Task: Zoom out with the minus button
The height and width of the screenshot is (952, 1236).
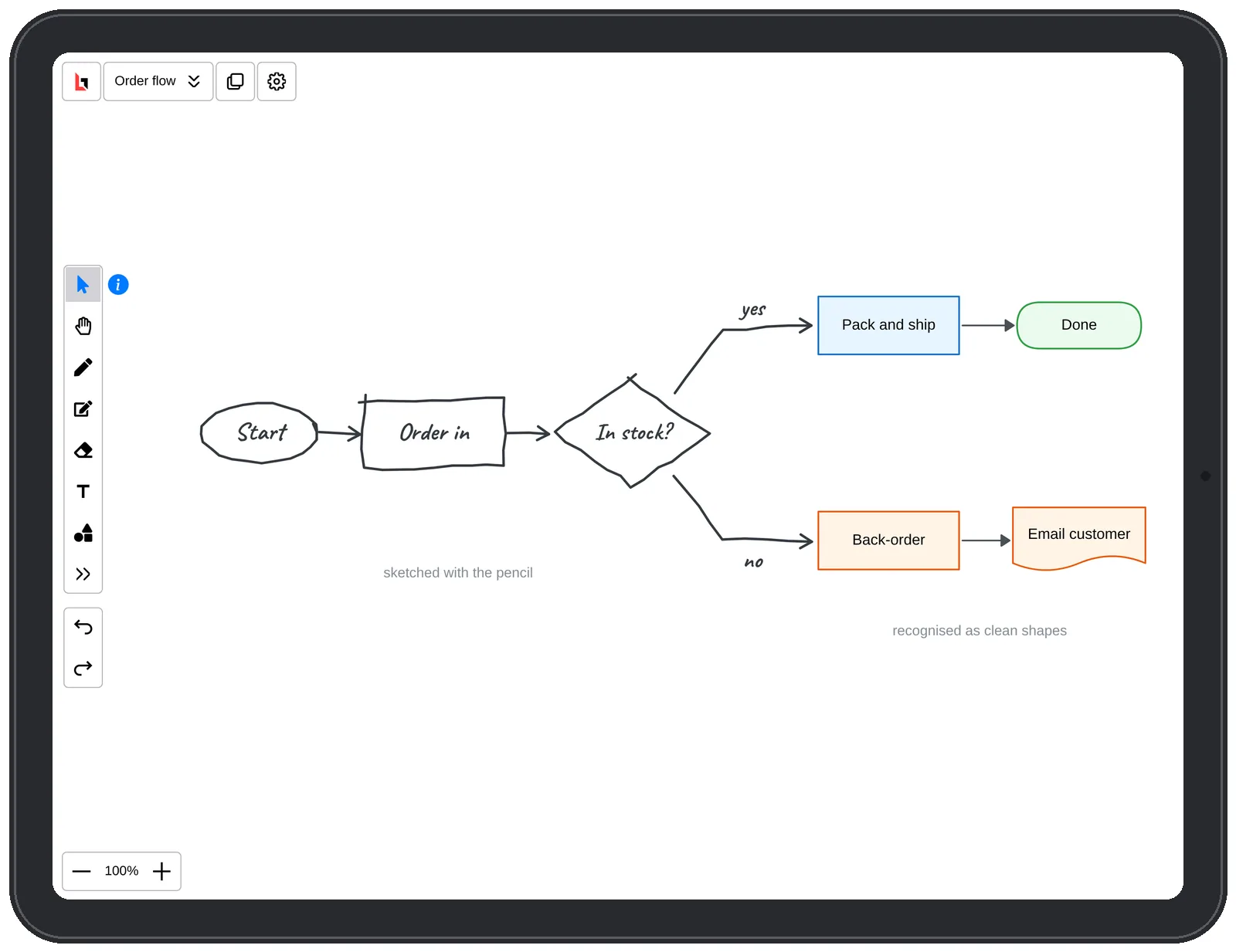Action: tap(81, 872)
